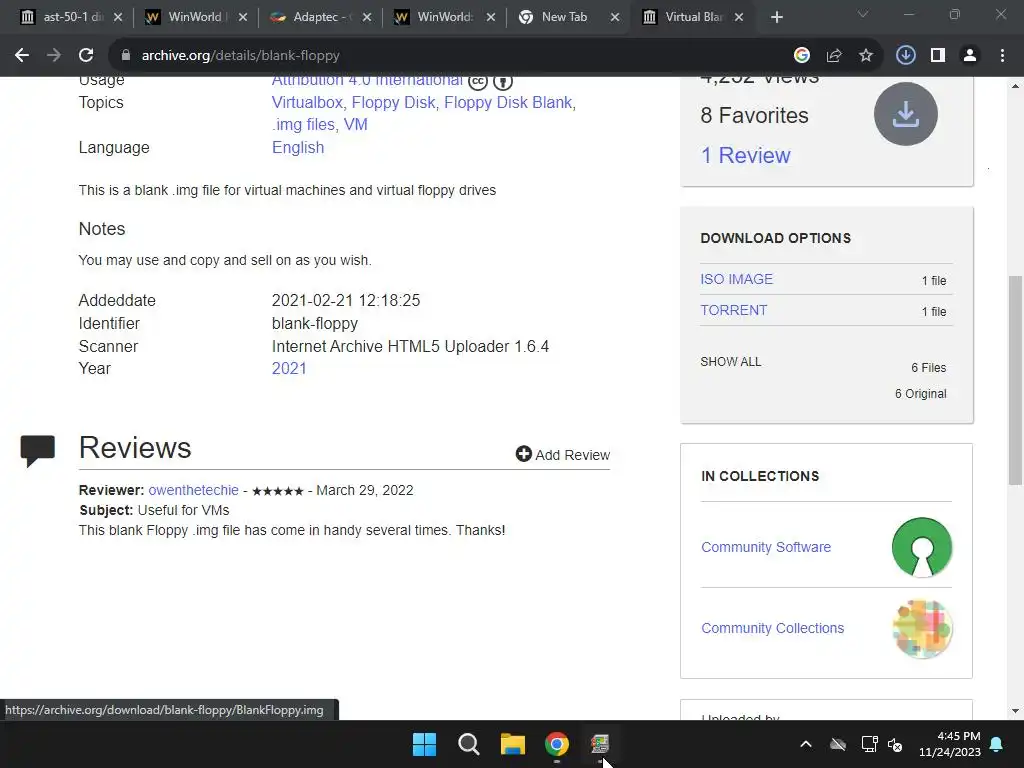Open Chrome downloads icon
The image size is (1024, 768).
point(906,56)
